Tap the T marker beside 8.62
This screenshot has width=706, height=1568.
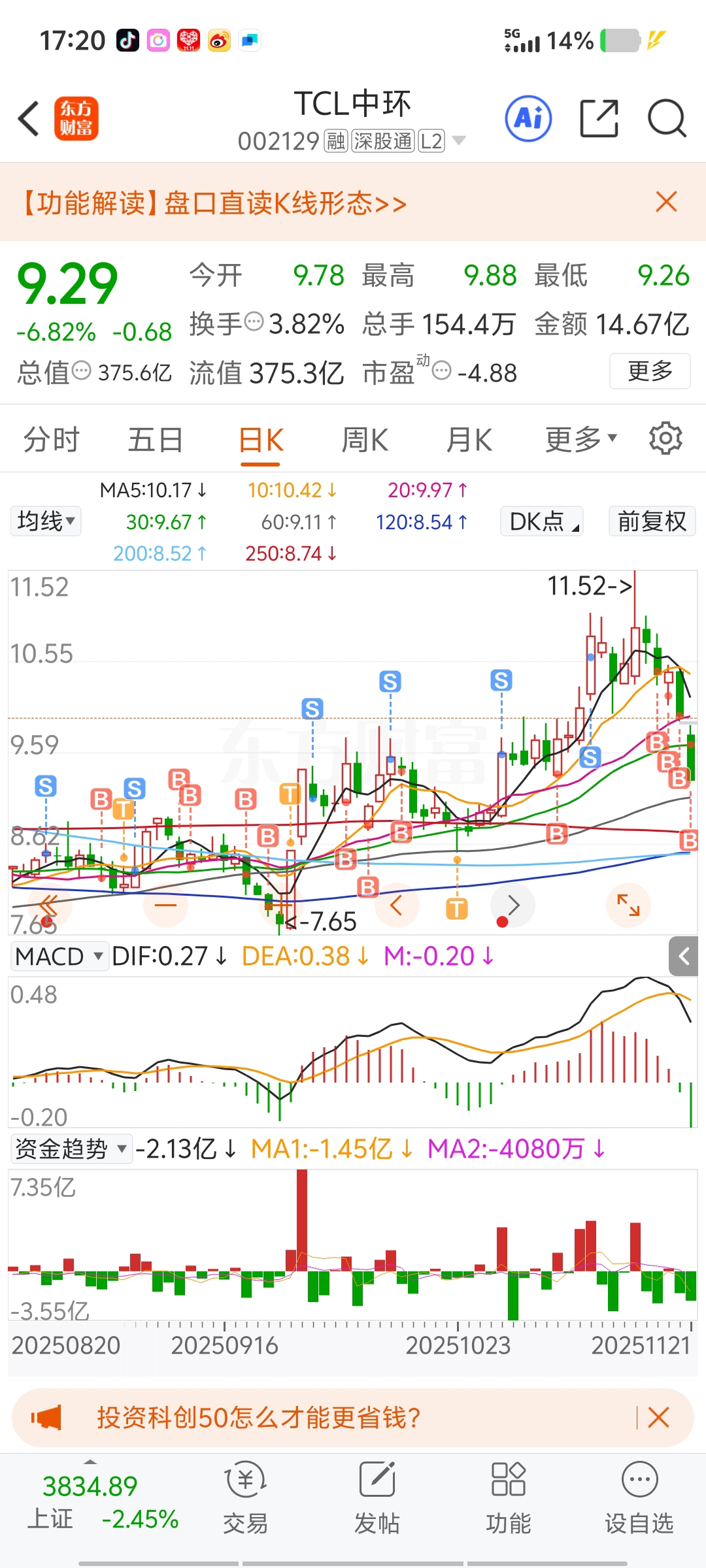point(123,810)
